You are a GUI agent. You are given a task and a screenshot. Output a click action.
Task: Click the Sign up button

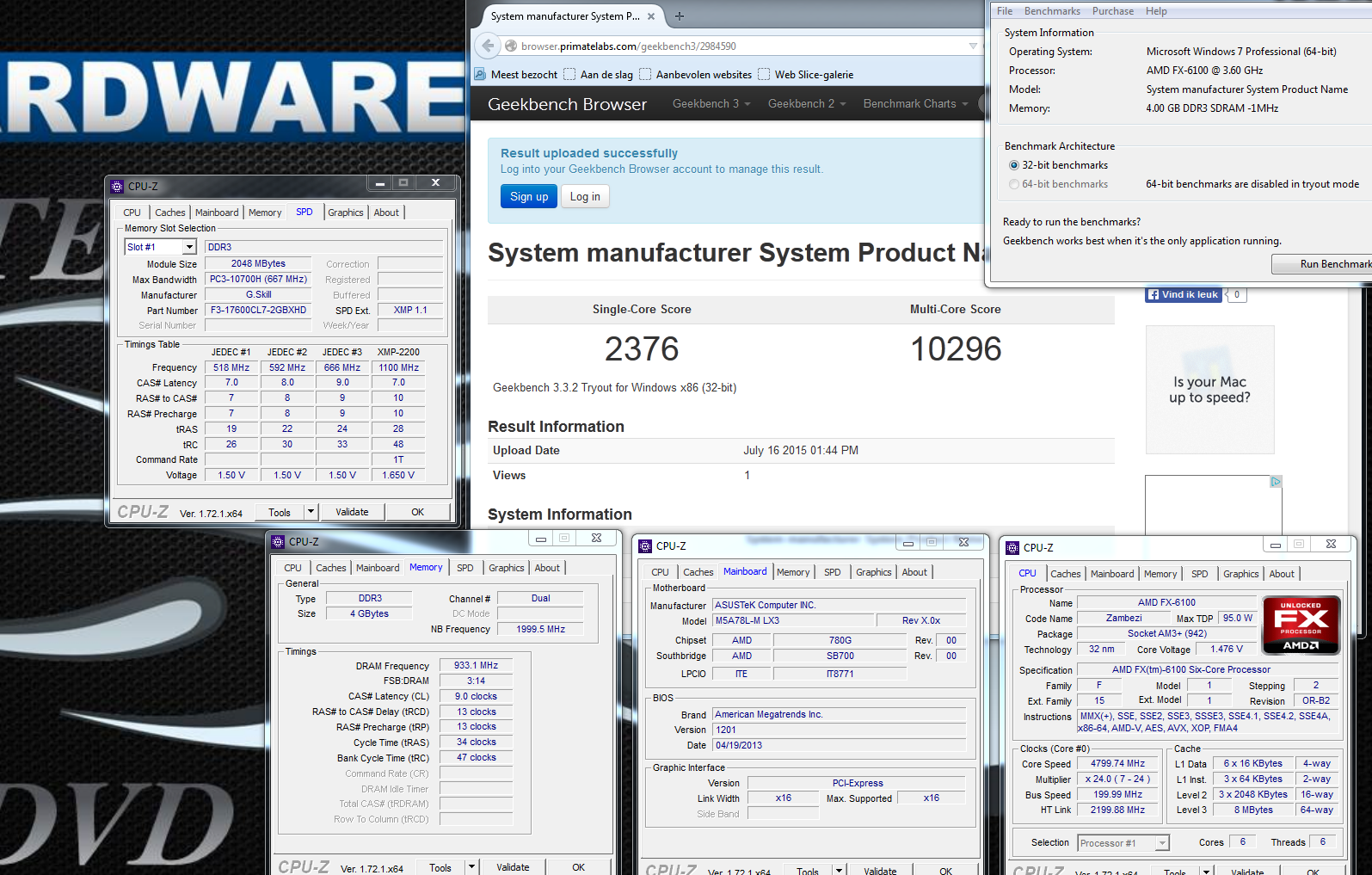529,197
